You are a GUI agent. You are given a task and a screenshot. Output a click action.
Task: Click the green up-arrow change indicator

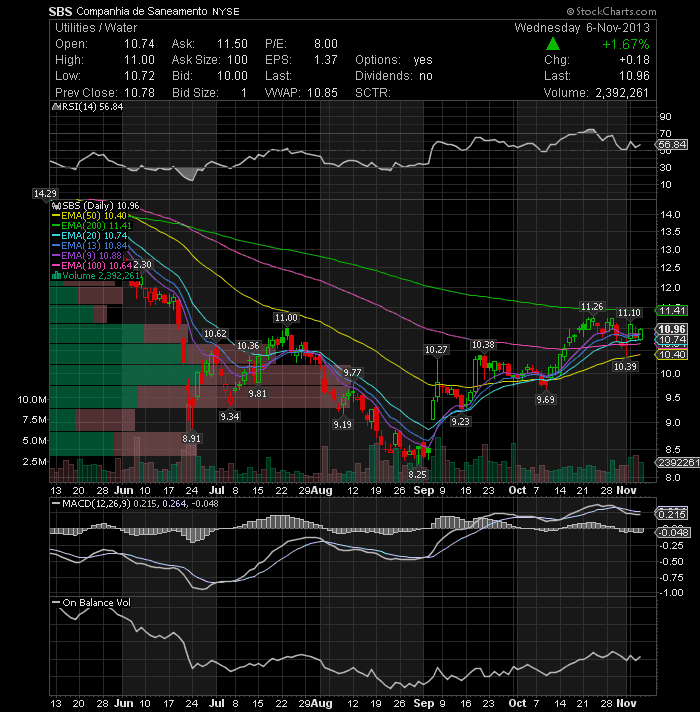[552, 44]
